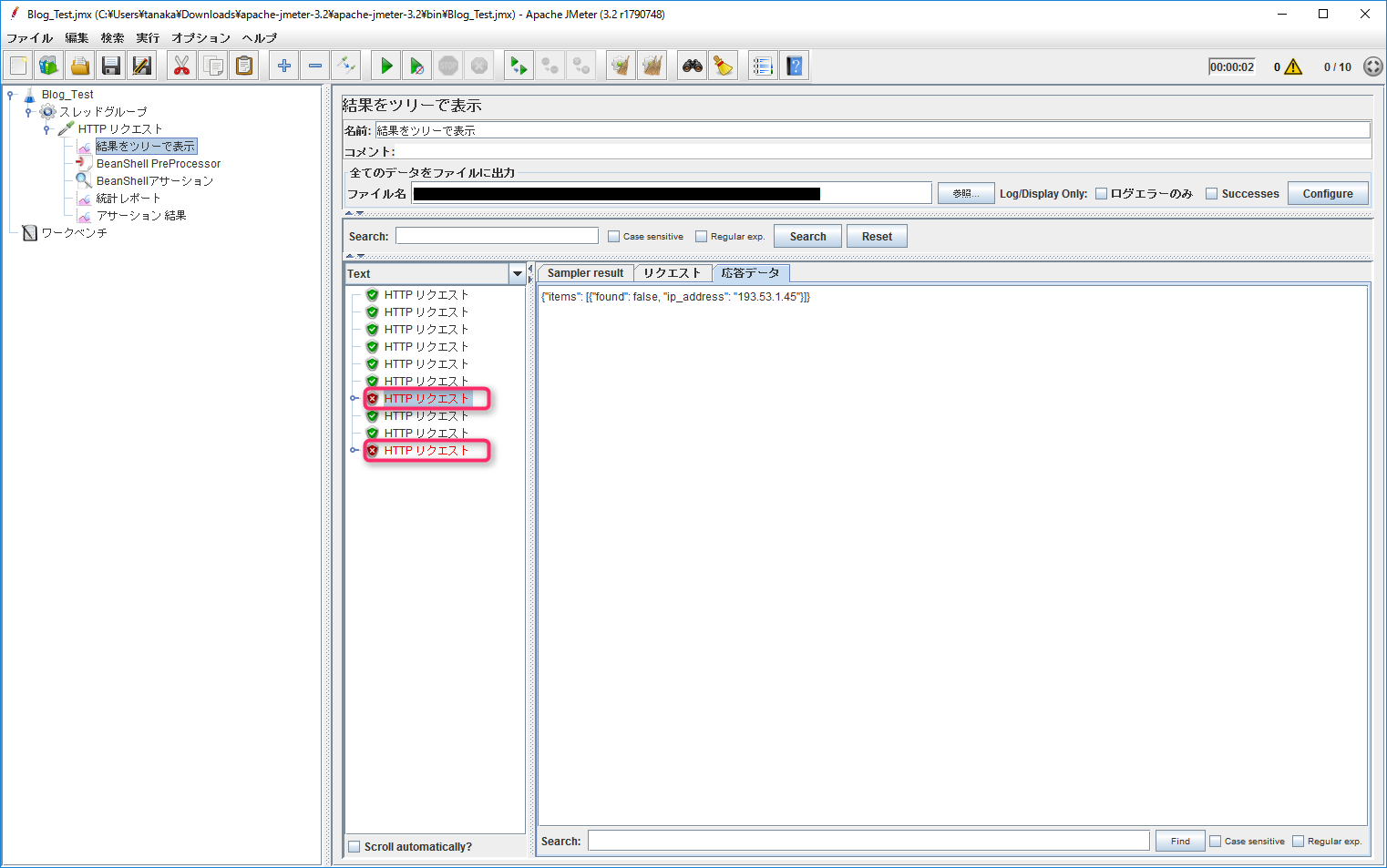Expand the first failed HTTP リクエスト result
Viewport: 1387px width, 868px height.
354,398
